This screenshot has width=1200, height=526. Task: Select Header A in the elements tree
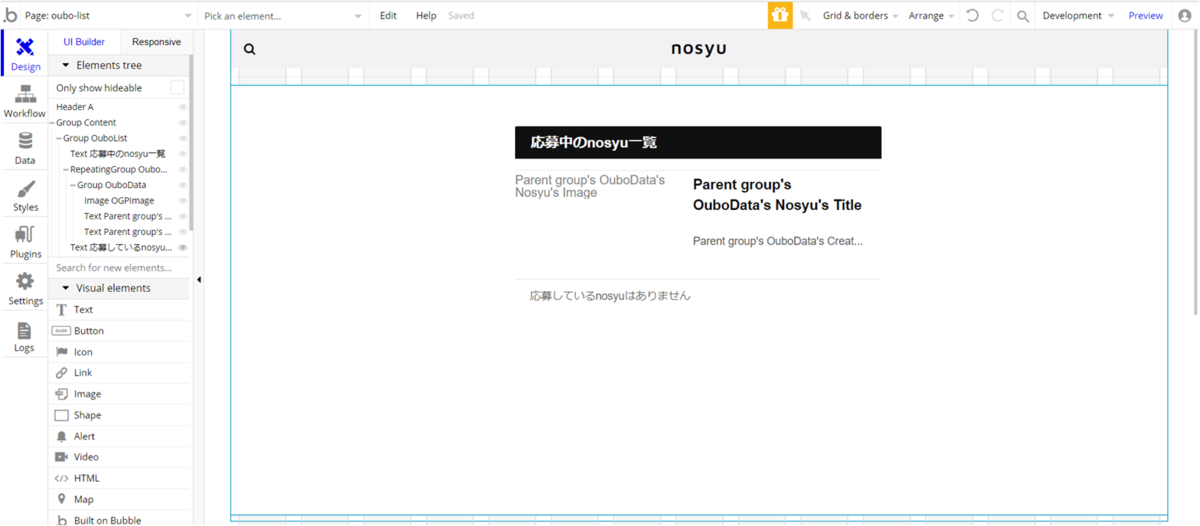coord(75,107)
